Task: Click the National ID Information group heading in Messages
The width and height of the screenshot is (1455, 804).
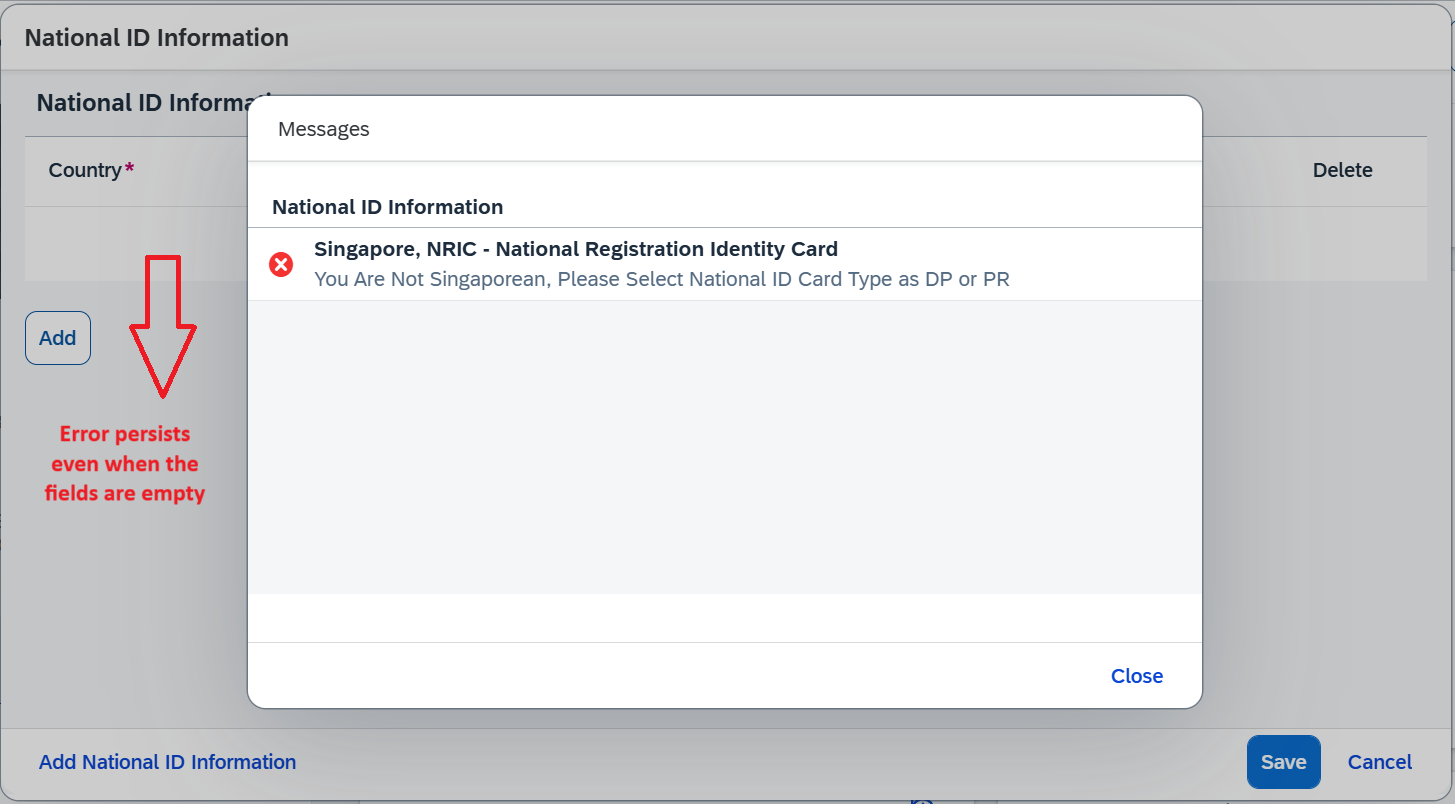Action: pyautogui.click(x=388, y=207)
